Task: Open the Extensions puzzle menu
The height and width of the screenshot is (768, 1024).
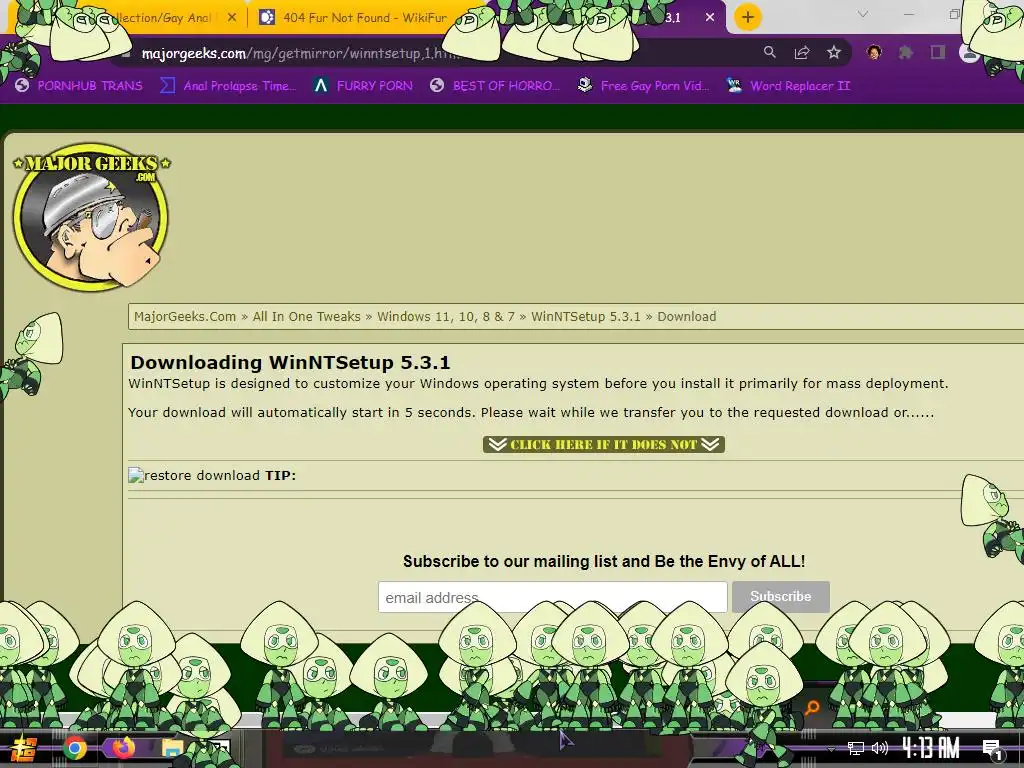Action: click(906, 52)
